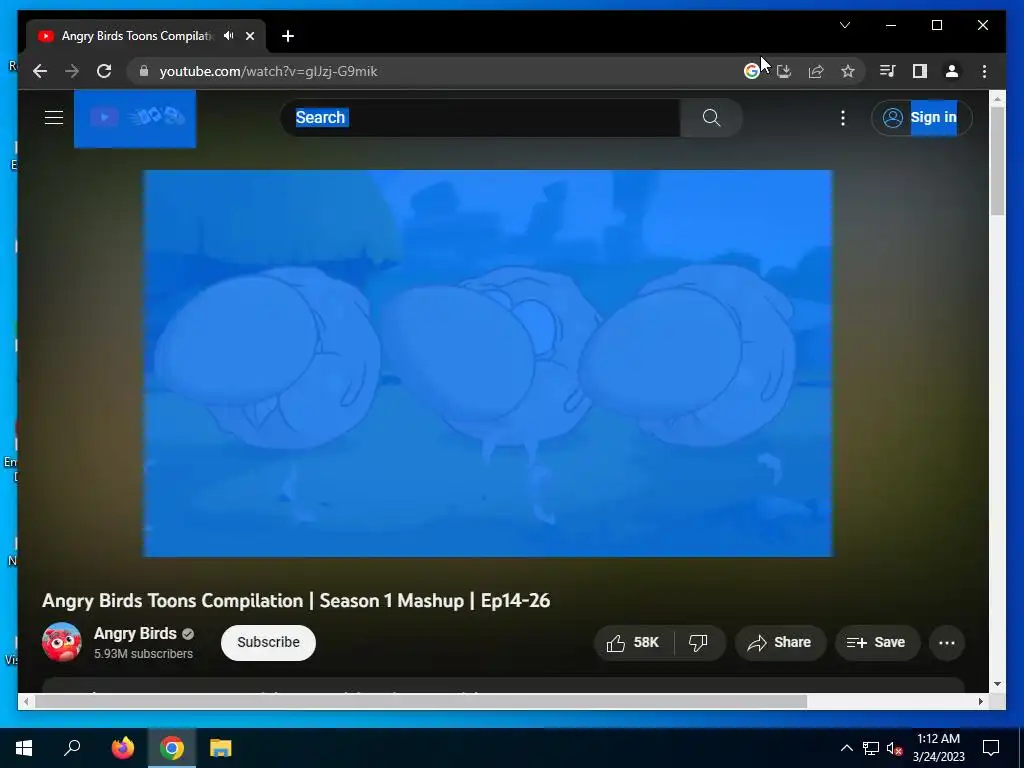Click the 5.93M subscribers text
Viewport: 1024px width, 768px height.
point(144,654)
